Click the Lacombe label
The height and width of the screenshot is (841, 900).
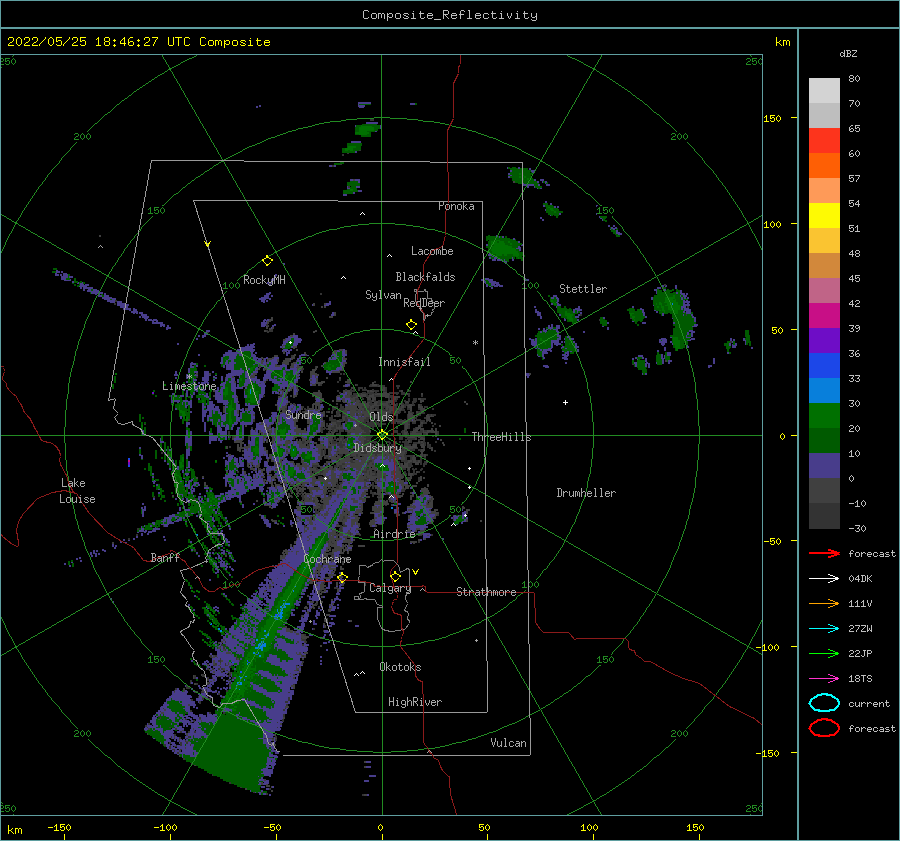(x=432, y=251)
